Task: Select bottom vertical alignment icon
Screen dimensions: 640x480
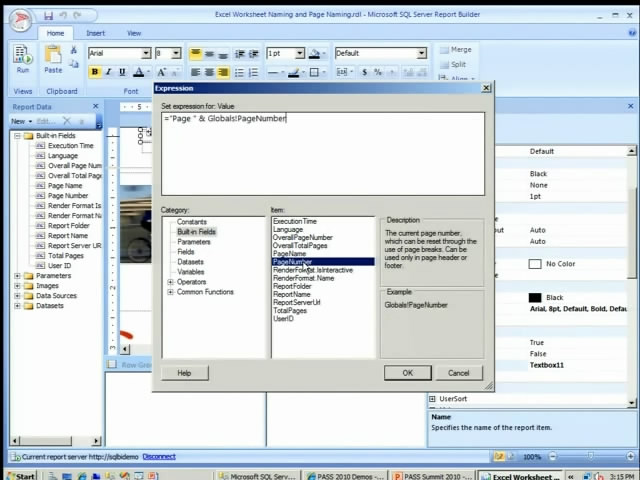Action: [x=223, y=53]
